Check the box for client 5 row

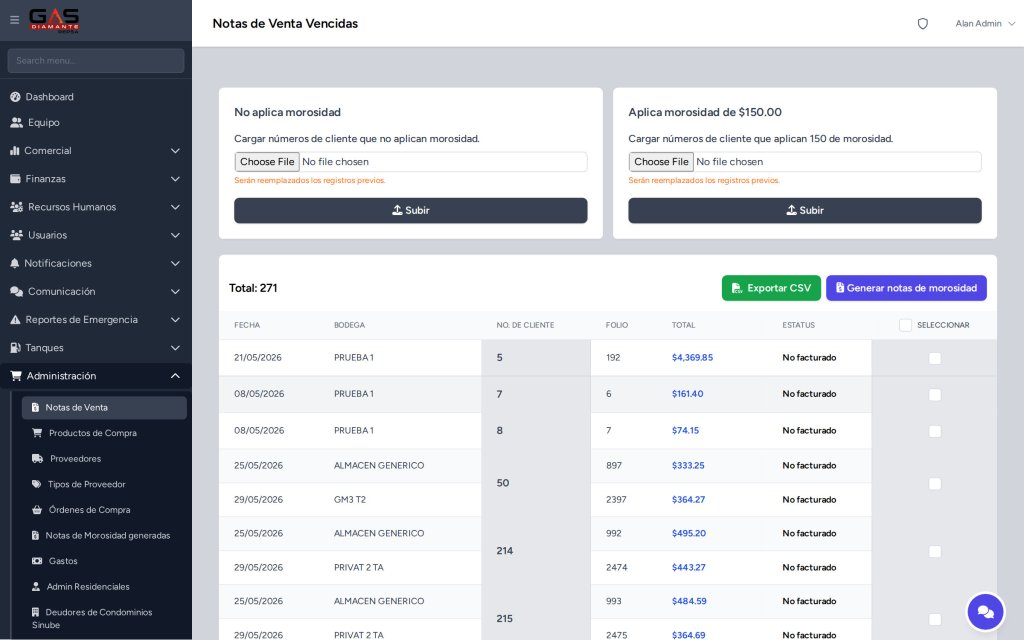point(935,358)
